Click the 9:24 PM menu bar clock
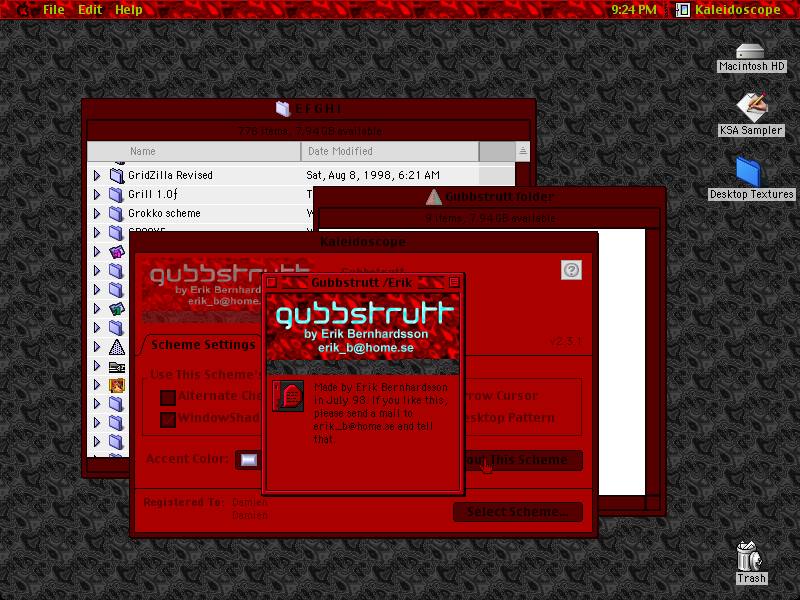This screenshot has width=800, height=600. [x=634, y=9]
